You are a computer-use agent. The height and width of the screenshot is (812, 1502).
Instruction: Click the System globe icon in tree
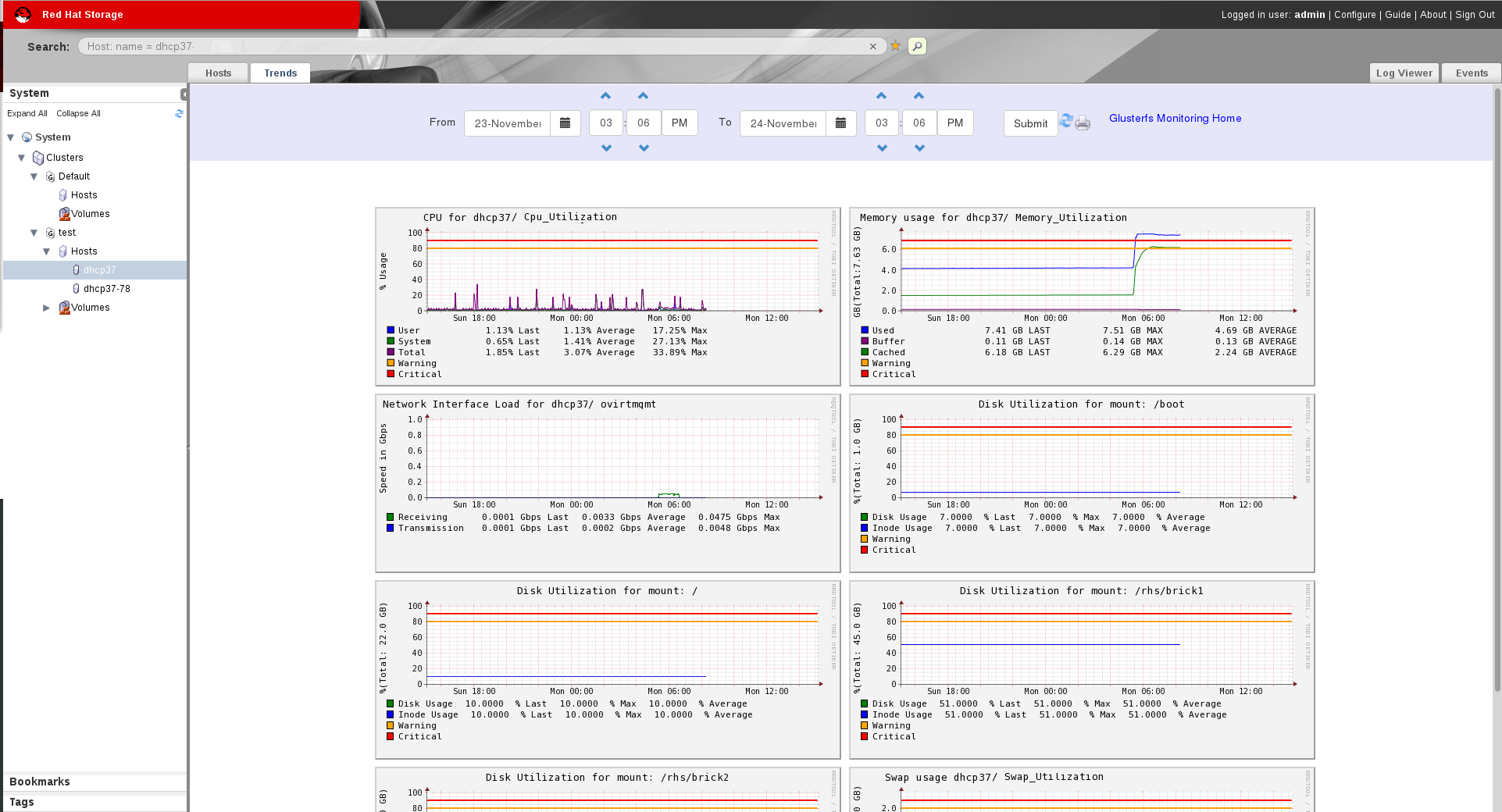pos(27,137)
